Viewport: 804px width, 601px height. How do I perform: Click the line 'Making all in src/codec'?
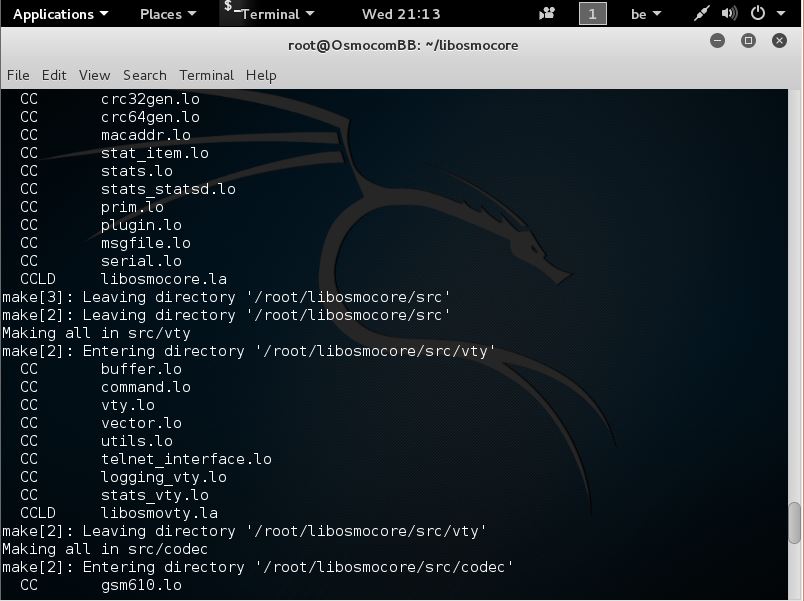tap(105, 549)
